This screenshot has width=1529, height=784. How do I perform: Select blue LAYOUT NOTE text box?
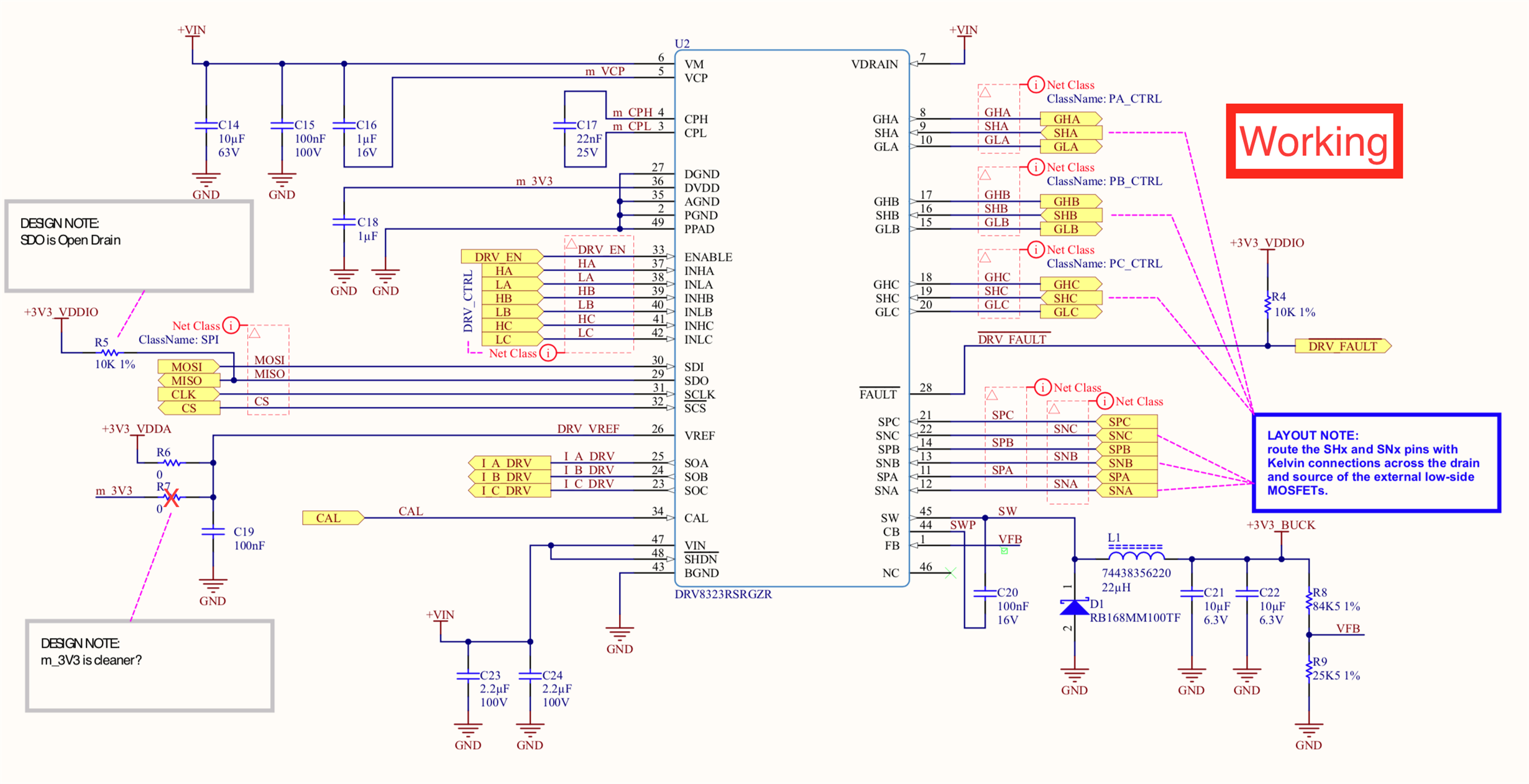1376,463
